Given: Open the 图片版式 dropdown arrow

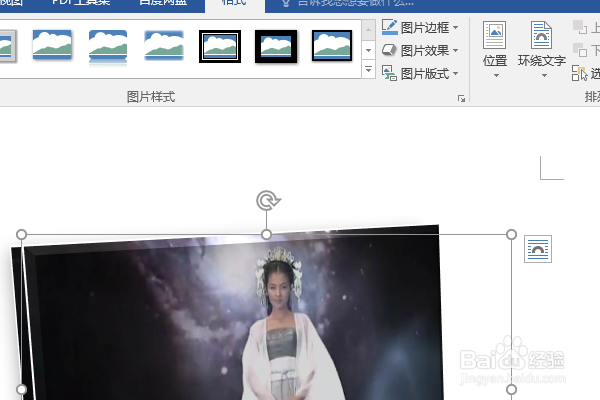Looking at the screenshot, I should pos(455,73).
